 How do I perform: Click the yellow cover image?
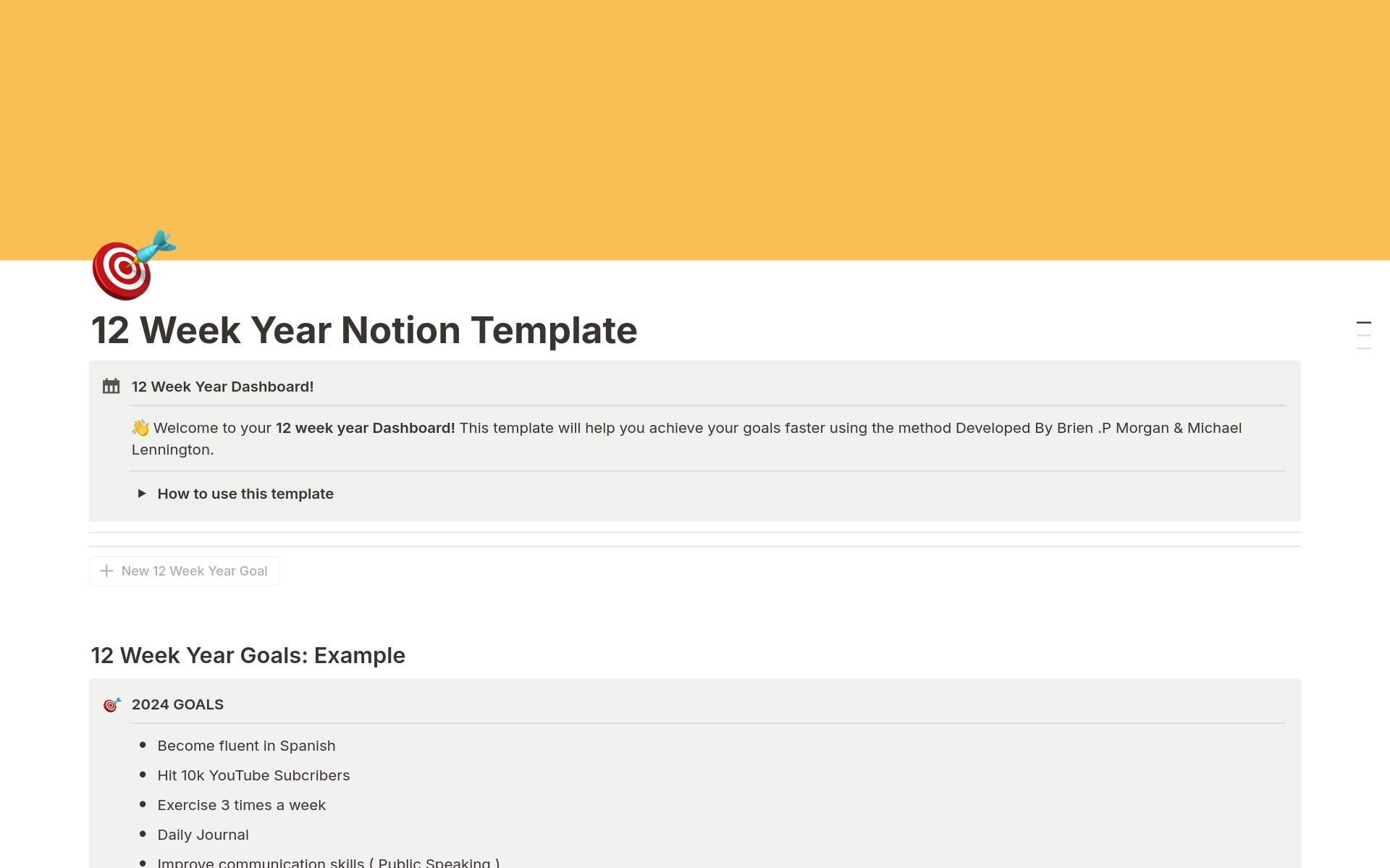pyautogui.click(x=695, y=123)
